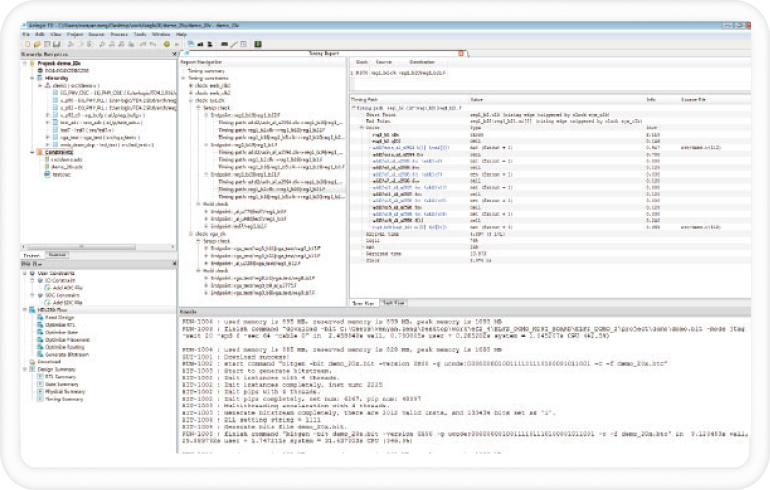Select Timing summary in Report Navigation
Image resolution: width=770 pixels, height=490 pixels.
pyautogui.click(x=206, y=72)
